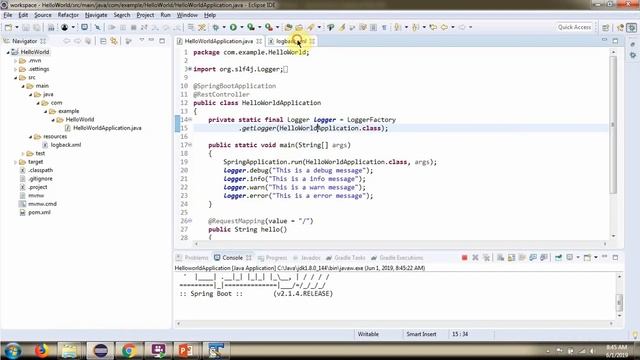Click Remove Launch gray X in Console
Viewport: 640px width, 360px height.
475,258
